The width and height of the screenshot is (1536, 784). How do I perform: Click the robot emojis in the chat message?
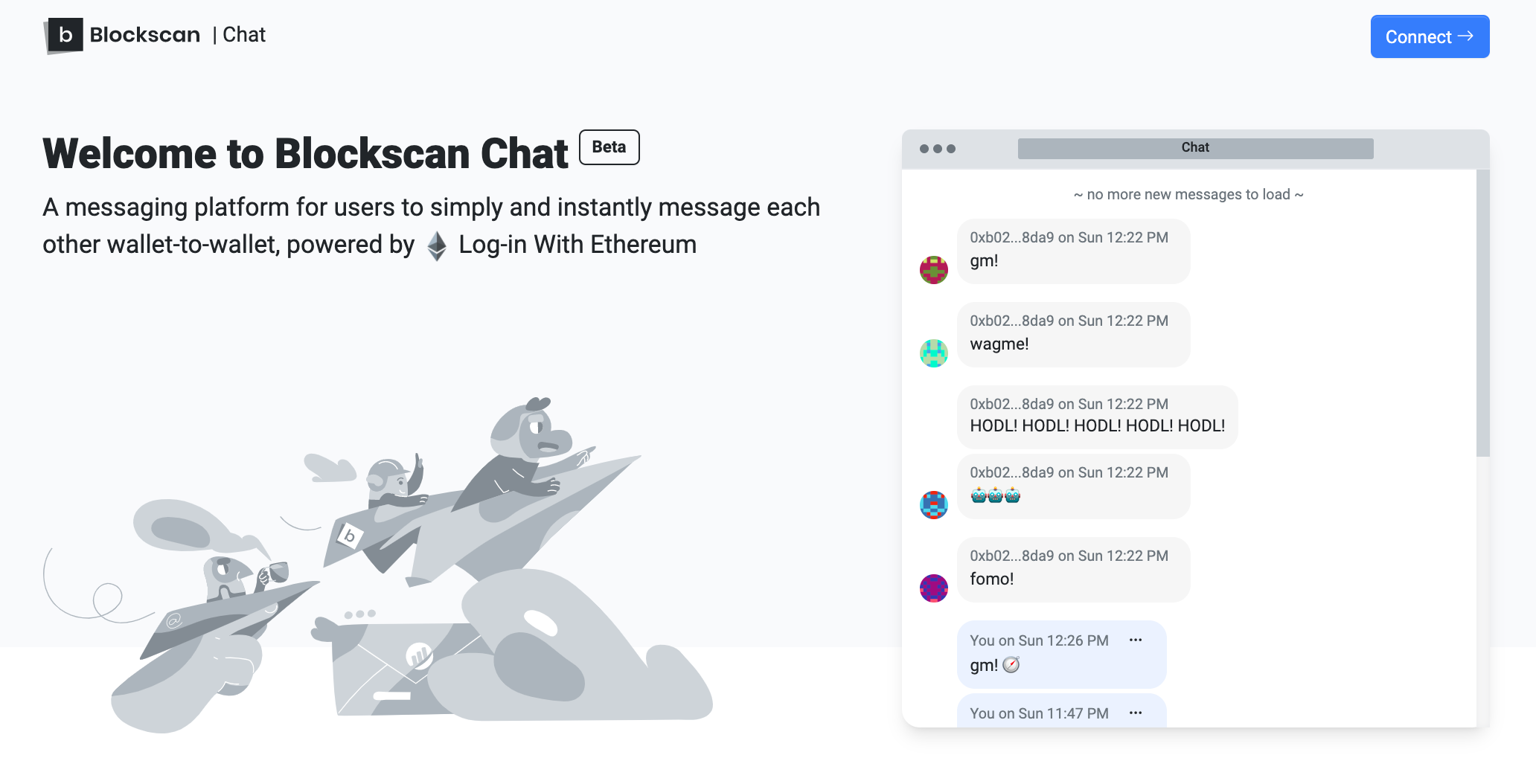click(995, 495)
